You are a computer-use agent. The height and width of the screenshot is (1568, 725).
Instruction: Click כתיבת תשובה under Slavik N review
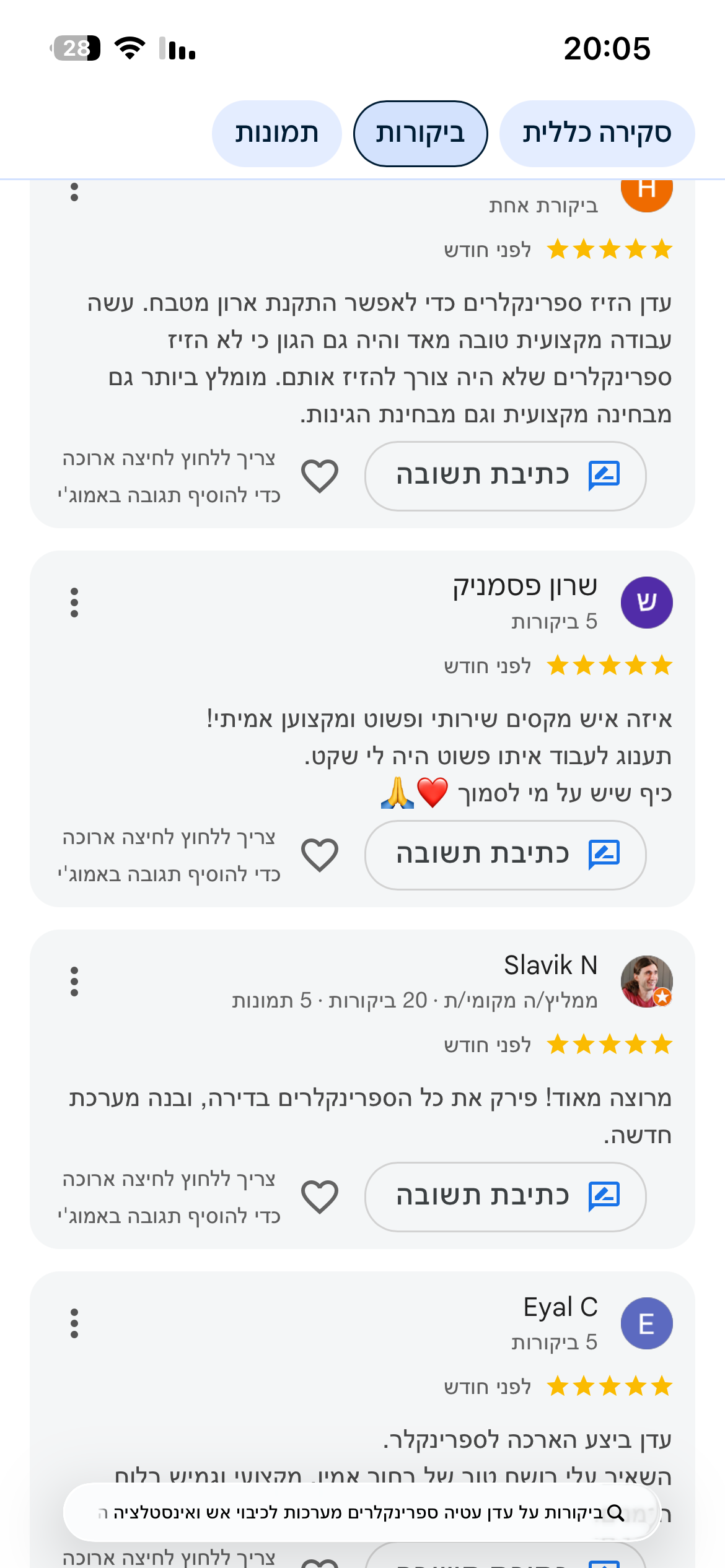point(506,1197)
